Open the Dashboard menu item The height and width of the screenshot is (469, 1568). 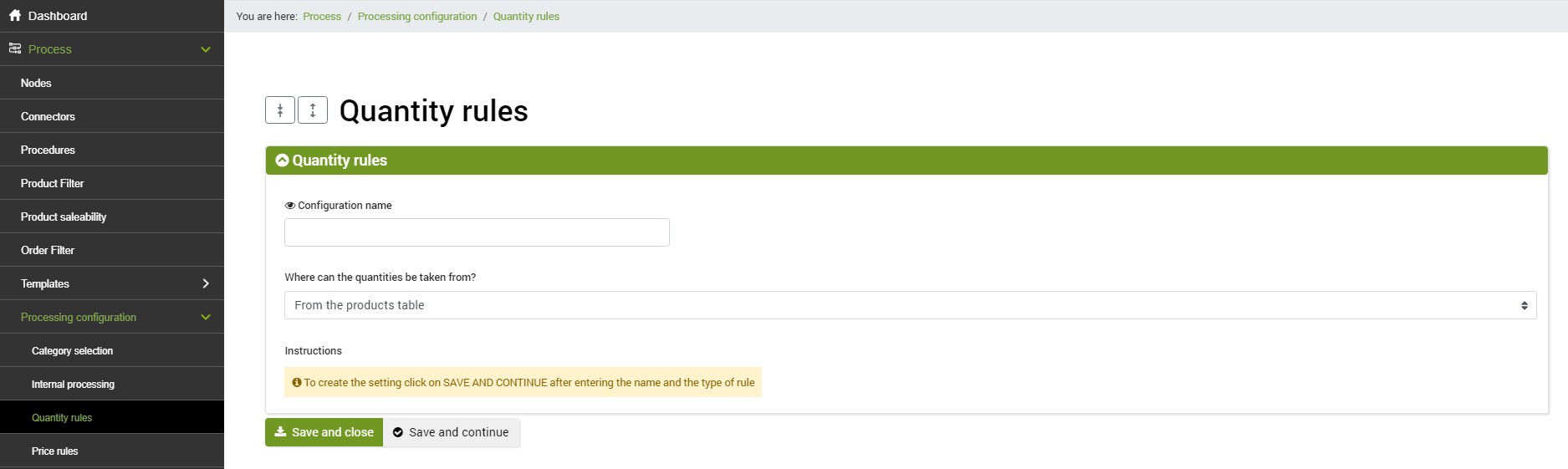(x=112, y=16)
